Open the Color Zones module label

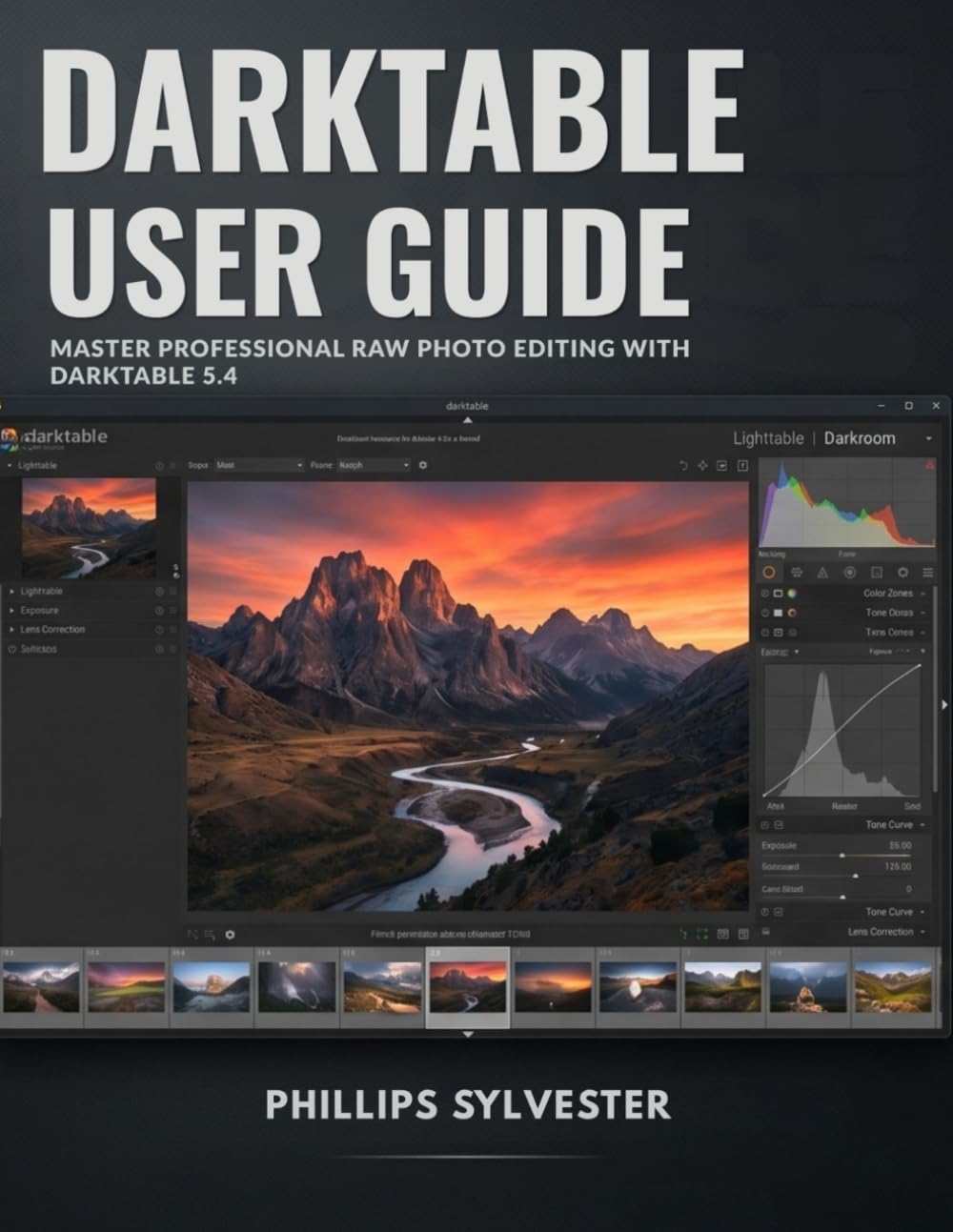pos(888,593)
